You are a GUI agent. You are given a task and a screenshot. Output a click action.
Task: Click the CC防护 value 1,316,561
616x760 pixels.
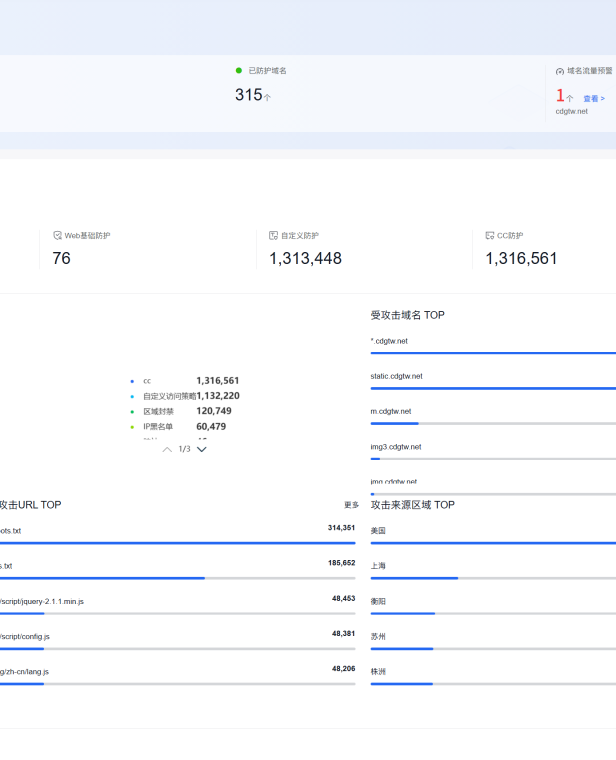(x=521, y=258)
